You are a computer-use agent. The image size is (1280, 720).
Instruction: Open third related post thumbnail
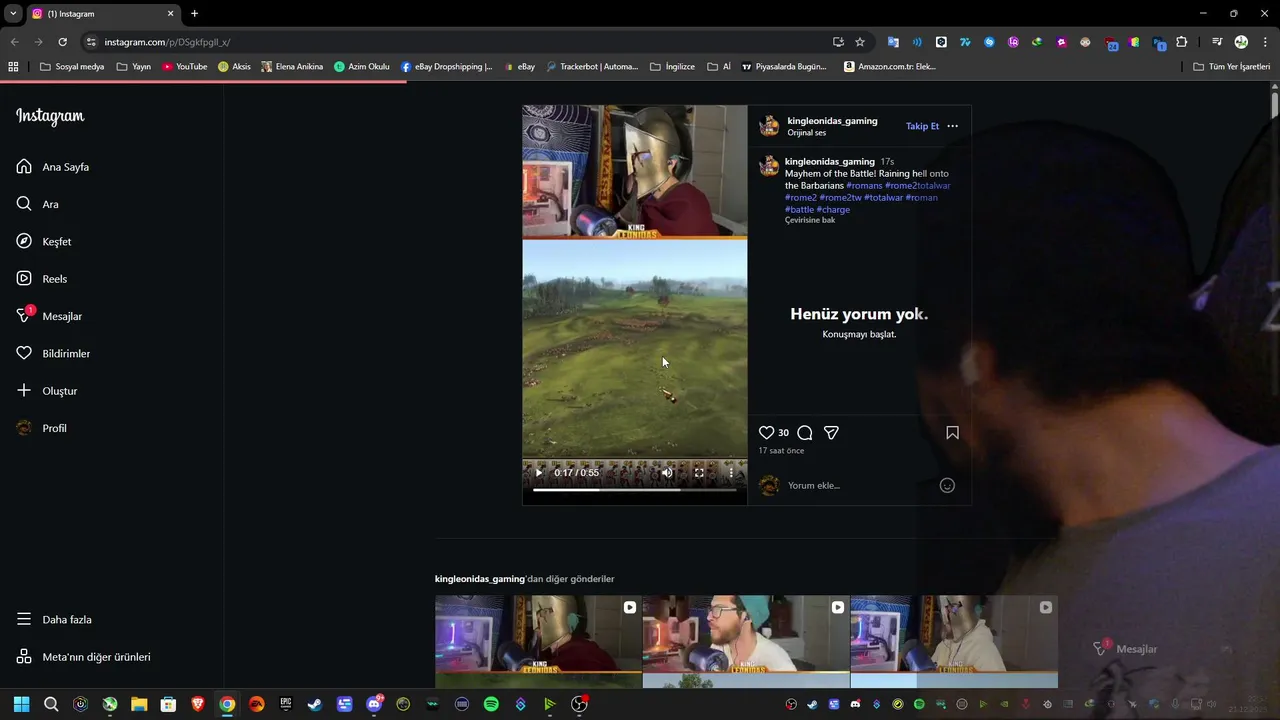click(x=954, y=642)
